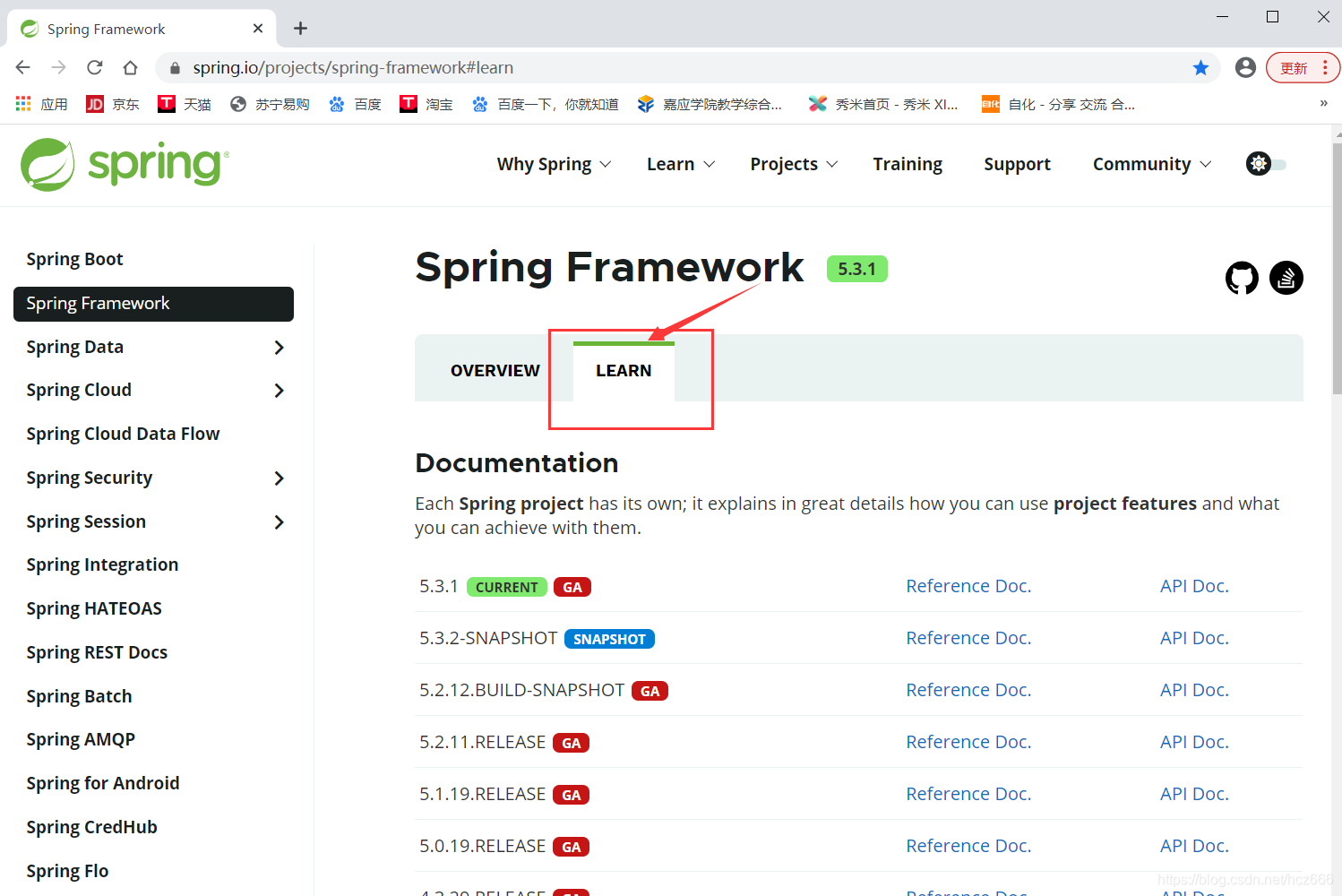Open Spring Cloud Data Flow in sidebar

pos(123,434)
